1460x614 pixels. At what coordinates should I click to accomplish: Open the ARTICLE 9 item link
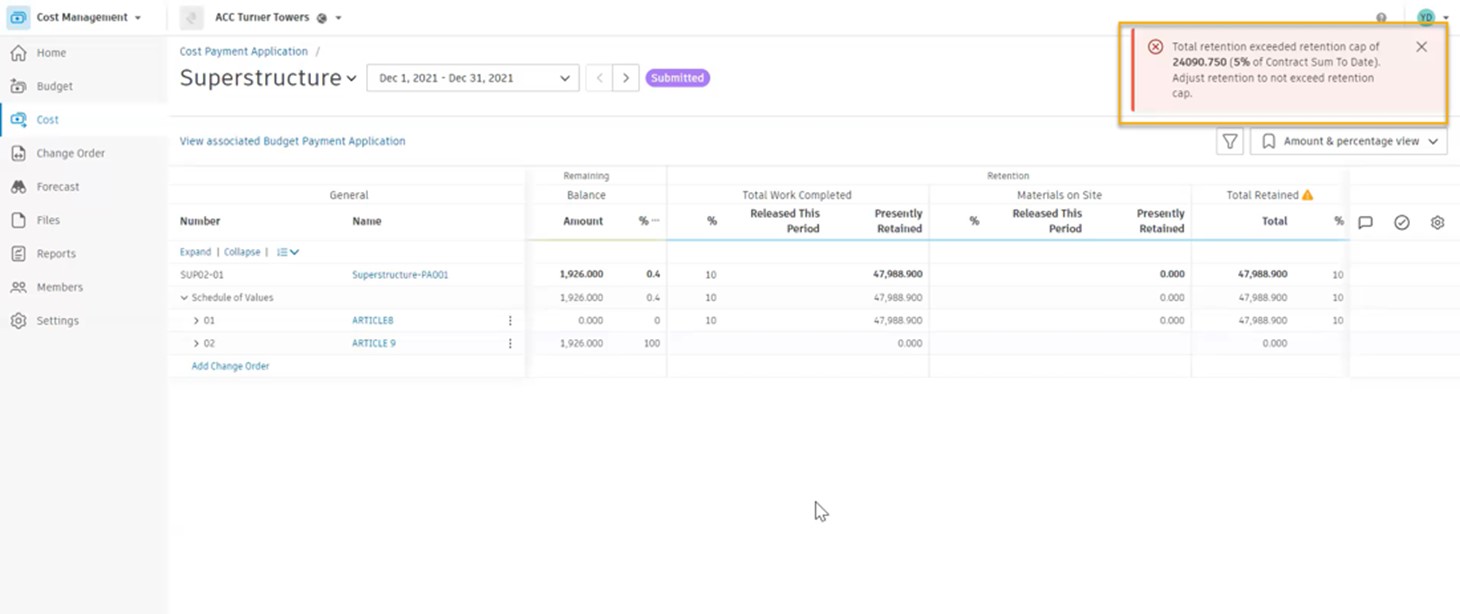pos(374,344)
